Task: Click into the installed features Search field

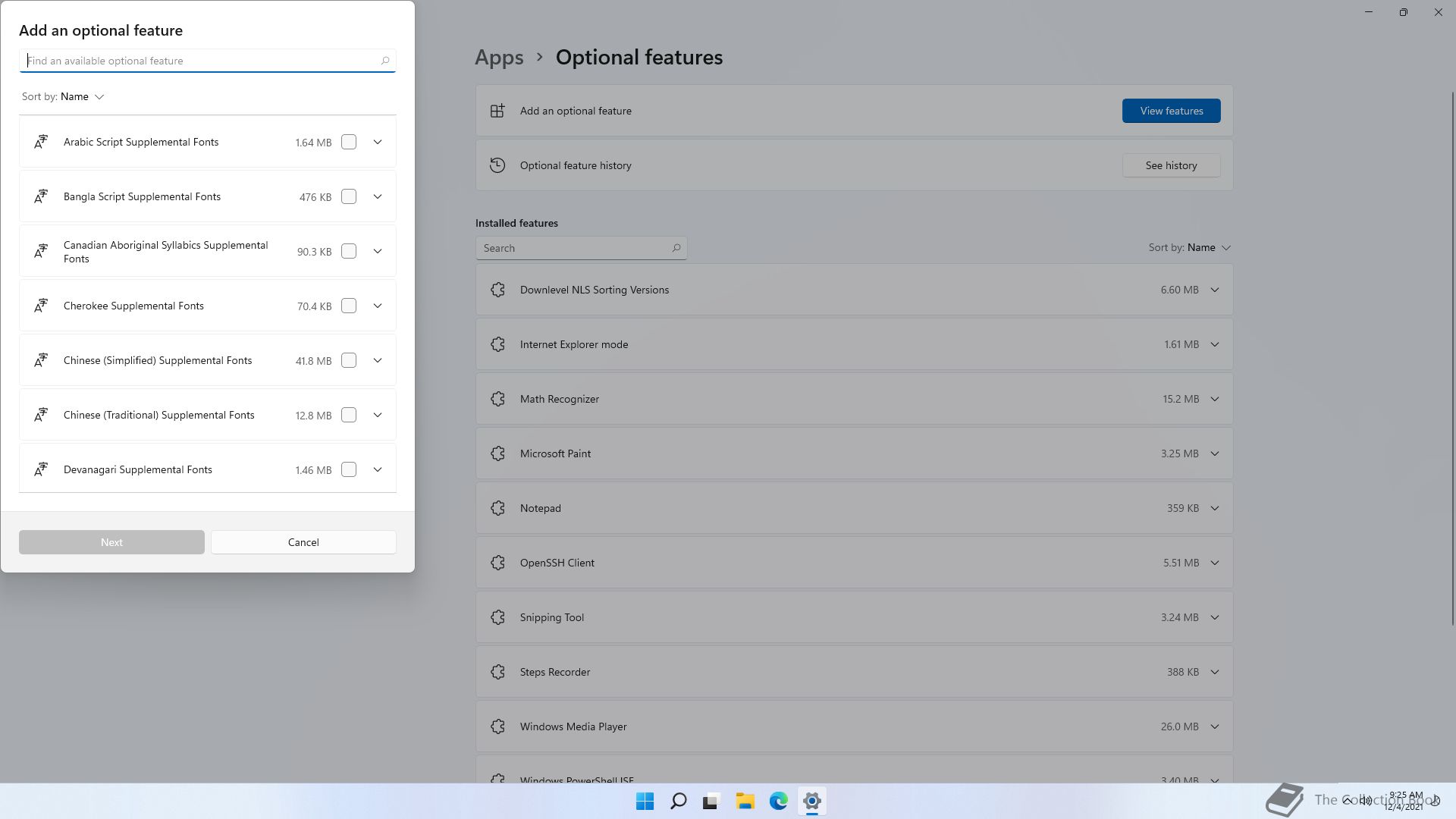Action: click(x=573, y=248)
